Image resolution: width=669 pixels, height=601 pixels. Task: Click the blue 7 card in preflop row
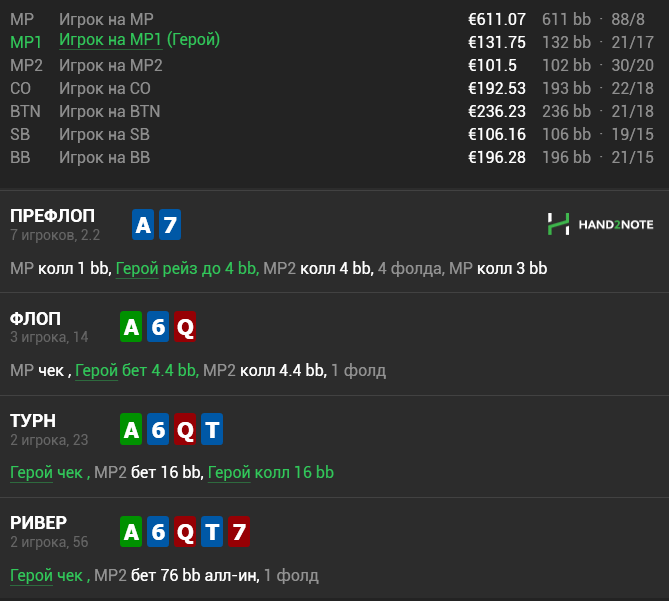point(171,225)
